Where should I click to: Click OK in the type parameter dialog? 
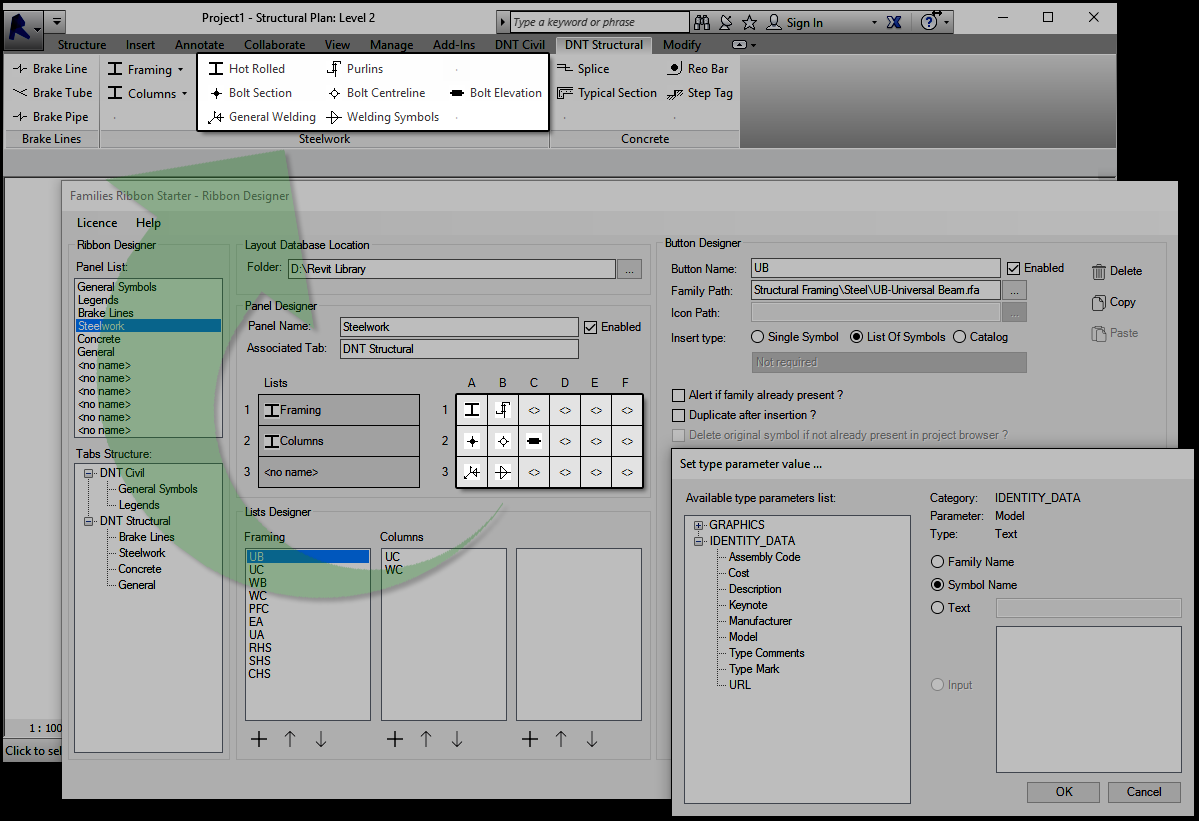coord(1063,791)
